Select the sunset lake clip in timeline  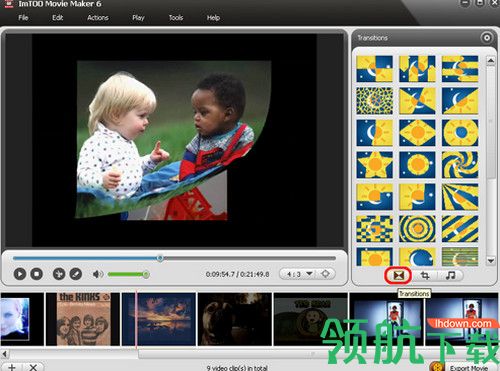[x=159, y=319]
